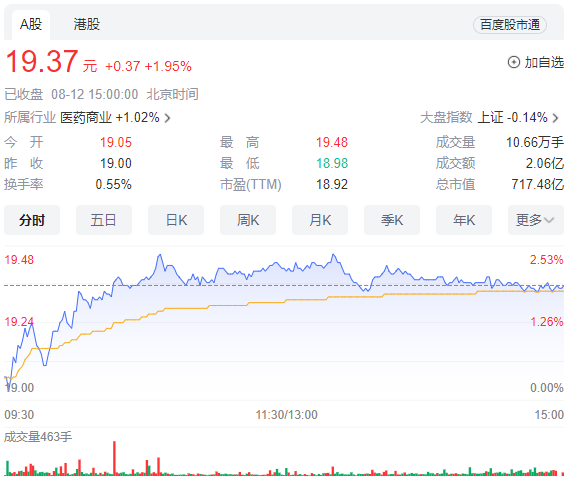Open the 医药商业 industry chevron arrow
575x484 pixels.
[x=167, y=118]
